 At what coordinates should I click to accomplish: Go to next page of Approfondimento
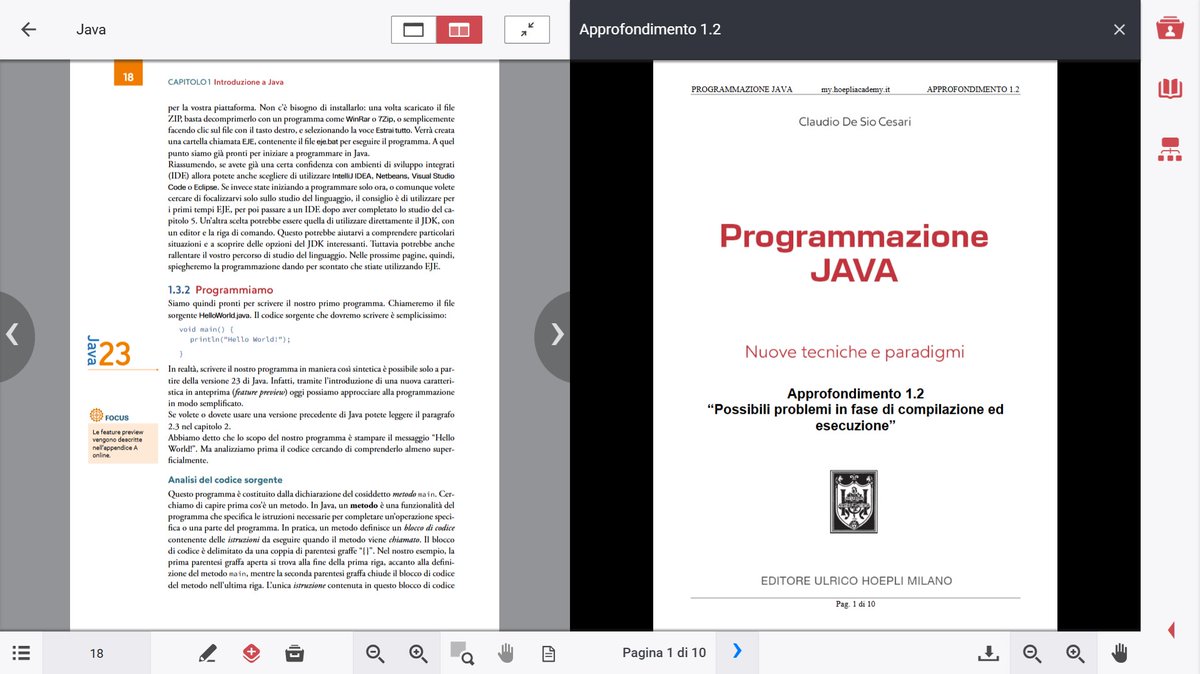point(737,651)
